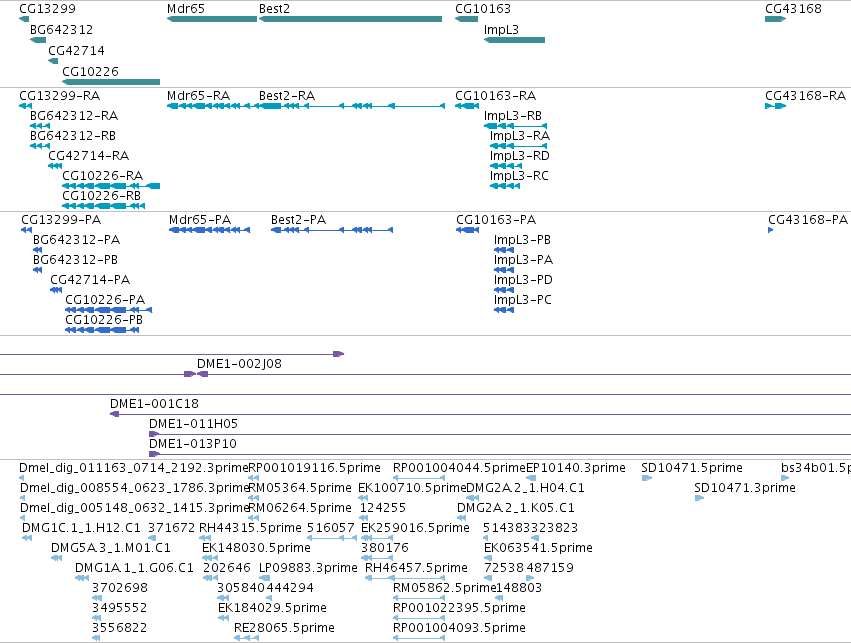Select EST EK100710.5prime label
Image resolution: width=851 pixels, height=643 pixels.
tap(412, 488)
